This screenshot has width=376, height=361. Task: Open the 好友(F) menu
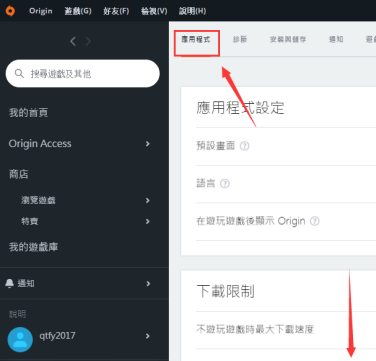click(116, 11)
